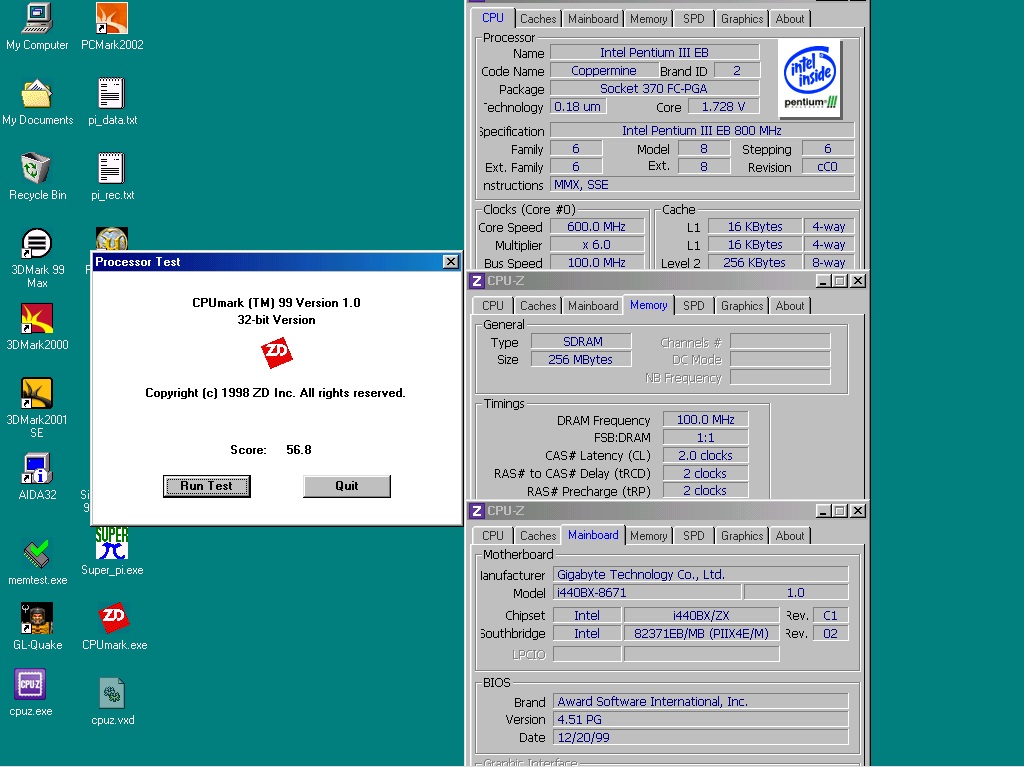Select the PCMark2002 shortcut icon

[112, 18]
